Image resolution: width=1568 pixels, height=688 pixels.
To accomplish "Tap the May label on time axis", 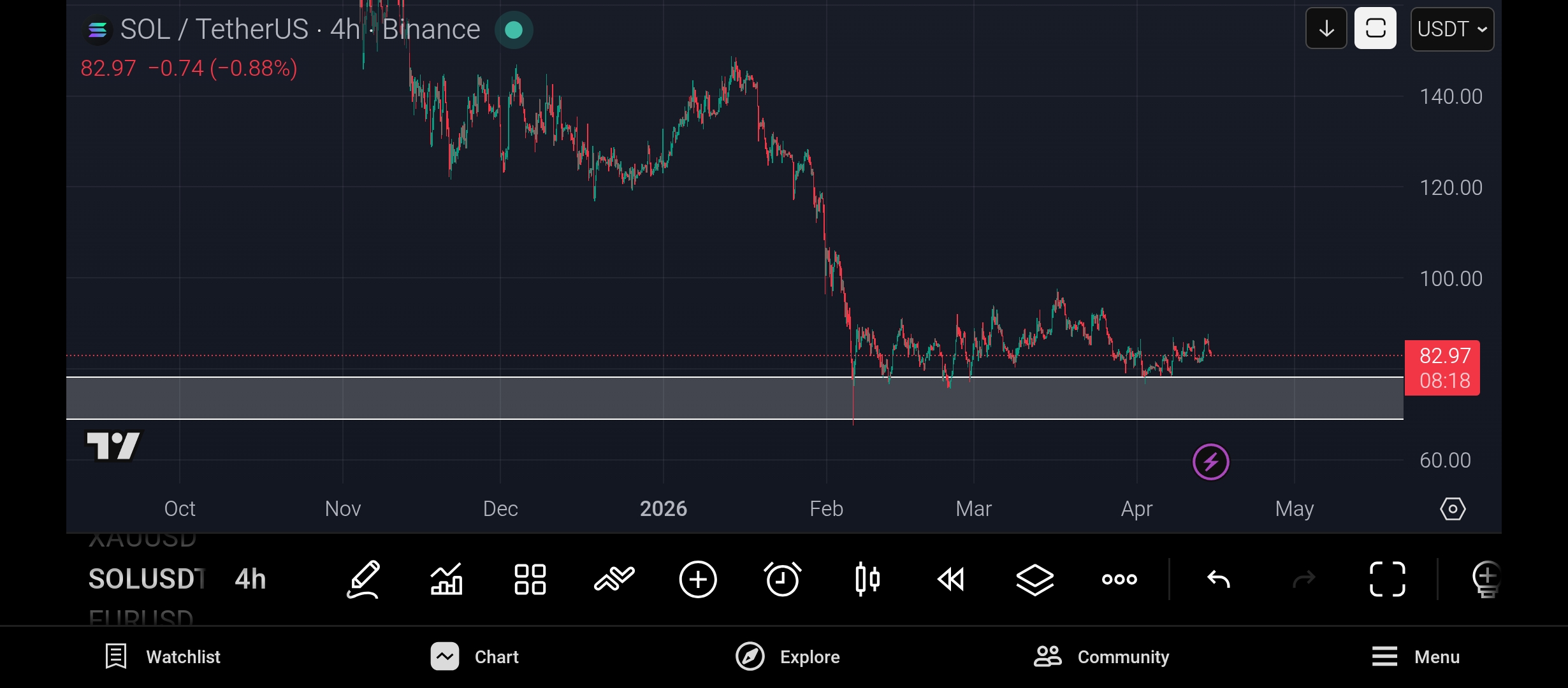I will click(1295, 508).
